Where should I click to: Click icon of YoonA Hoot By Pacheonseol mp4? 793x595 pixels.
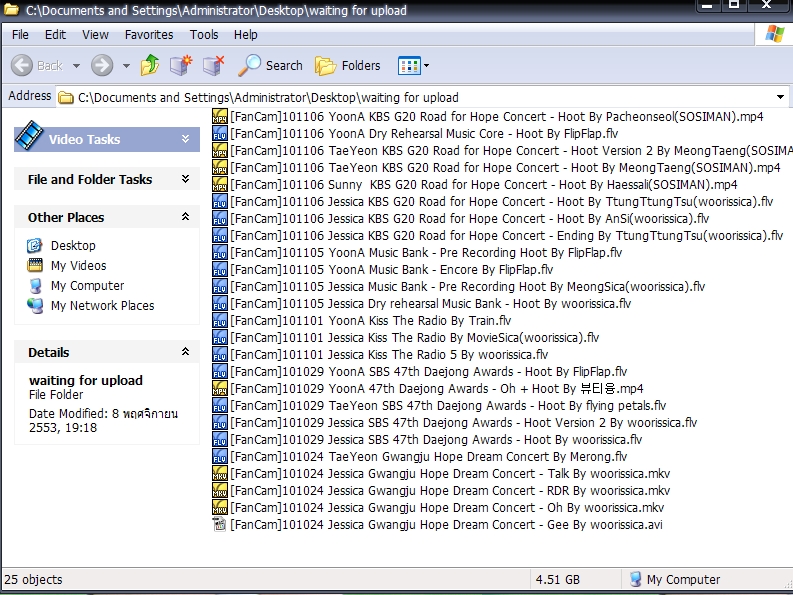tap(220, 116)
